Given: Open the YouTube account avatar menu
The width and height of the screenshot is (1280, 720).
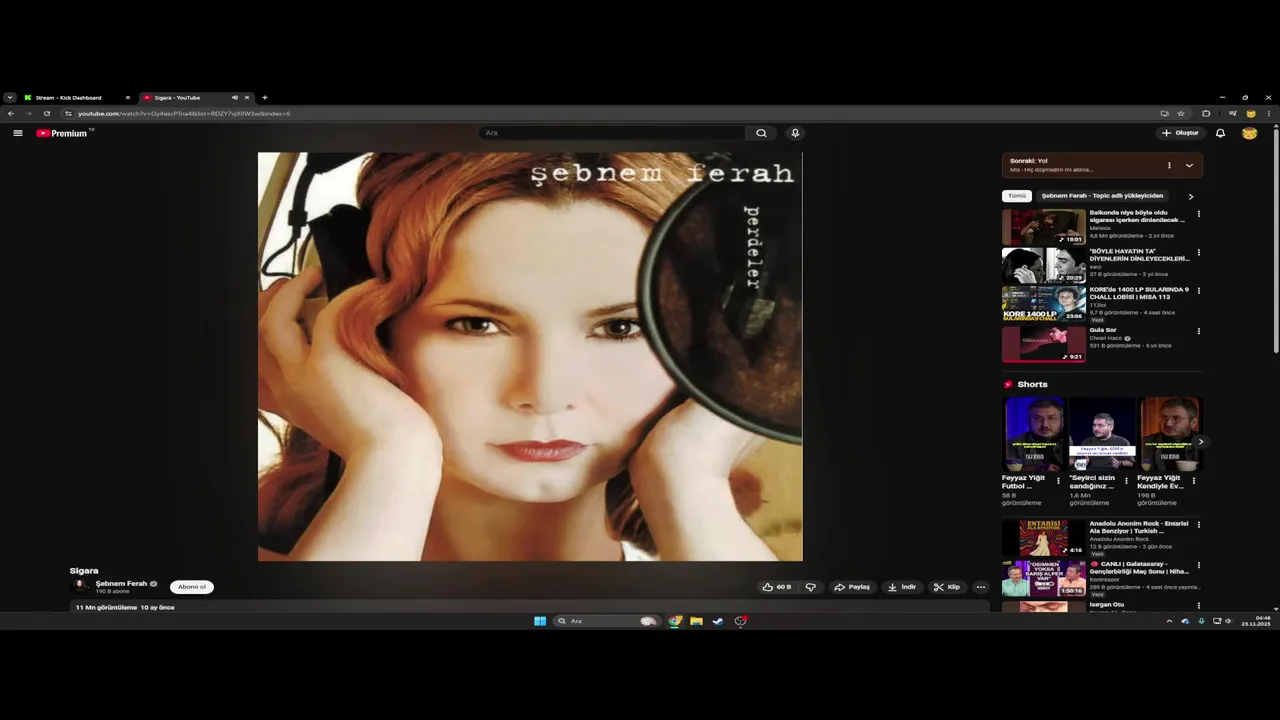Looking at the screenshot, I should [1249, 133].
